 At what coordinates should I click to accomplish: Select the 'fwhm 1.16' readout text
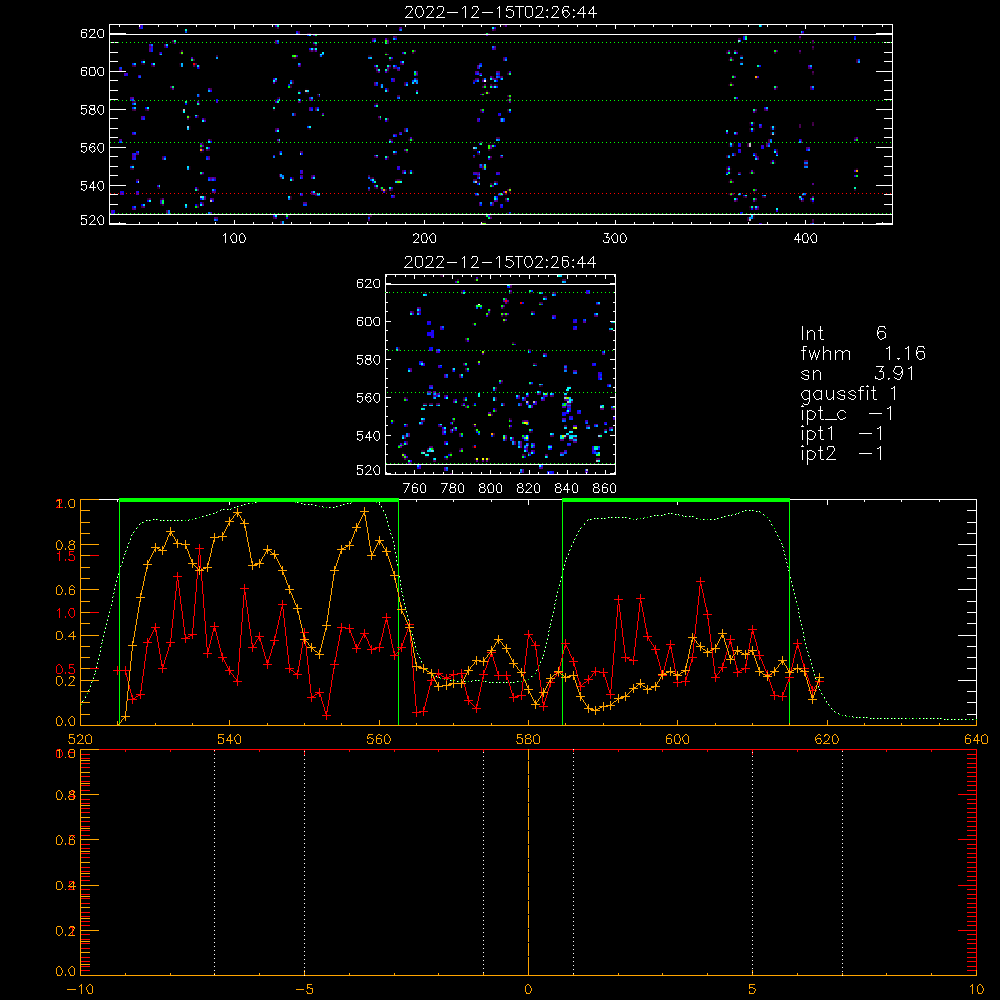pyautogui.click(x=863, y=353)
